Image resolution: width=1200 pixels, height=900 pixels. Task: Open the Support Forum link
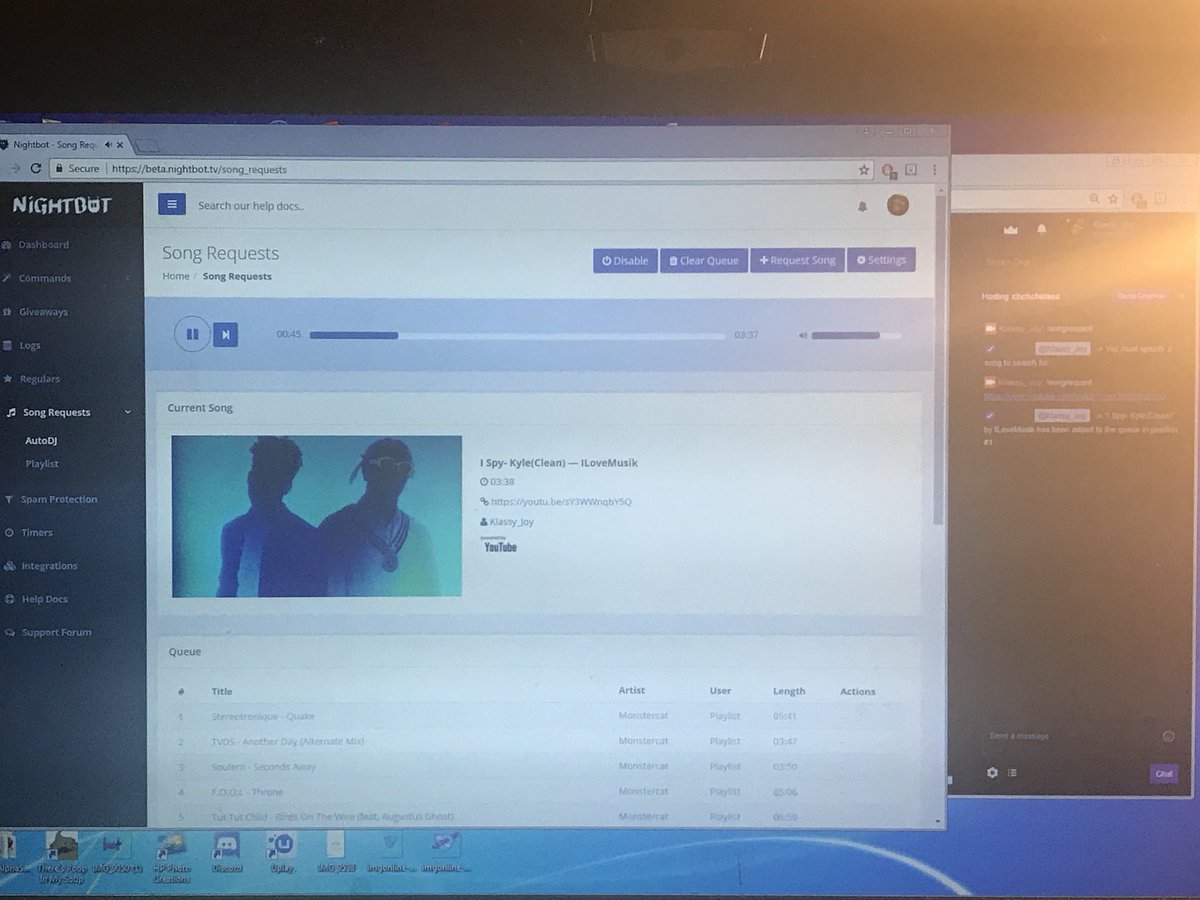[x=47, y=632]
